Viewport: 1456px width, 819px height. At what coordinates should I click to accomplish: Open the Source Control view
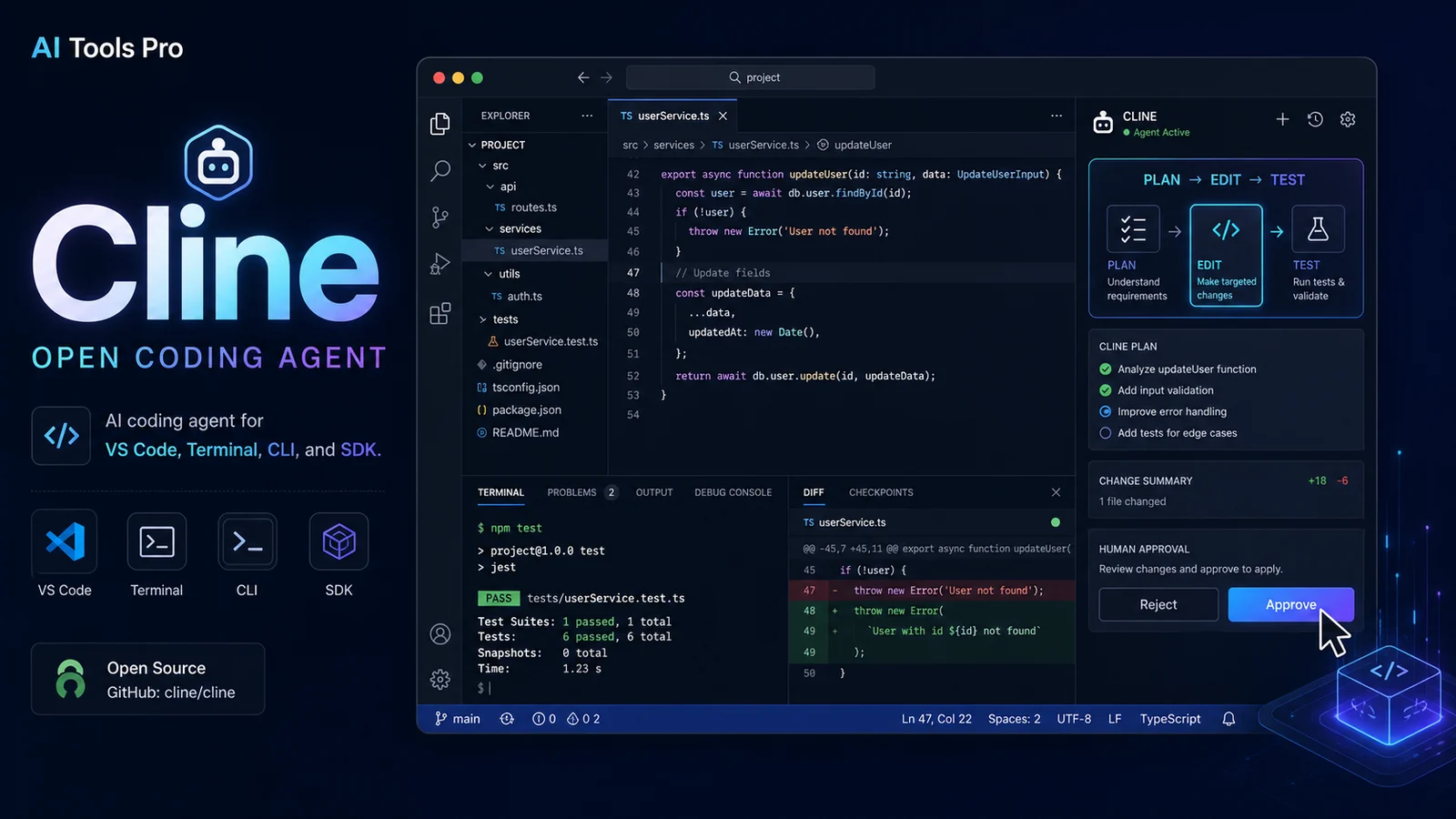[440, 217]
